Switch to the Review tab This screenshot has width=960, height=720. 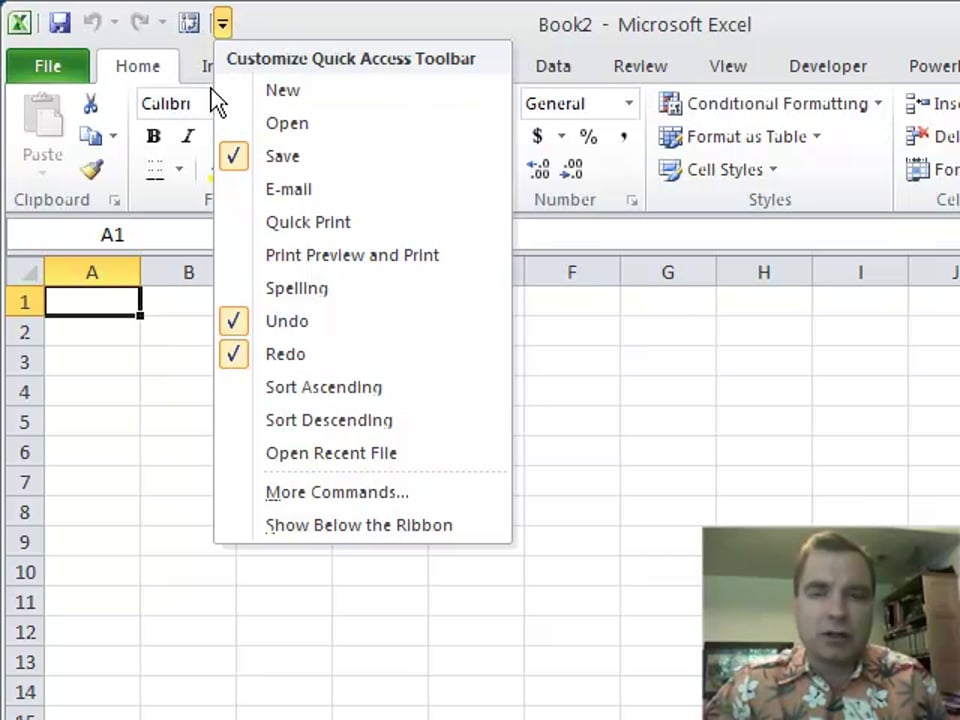[x=640, y=66]
